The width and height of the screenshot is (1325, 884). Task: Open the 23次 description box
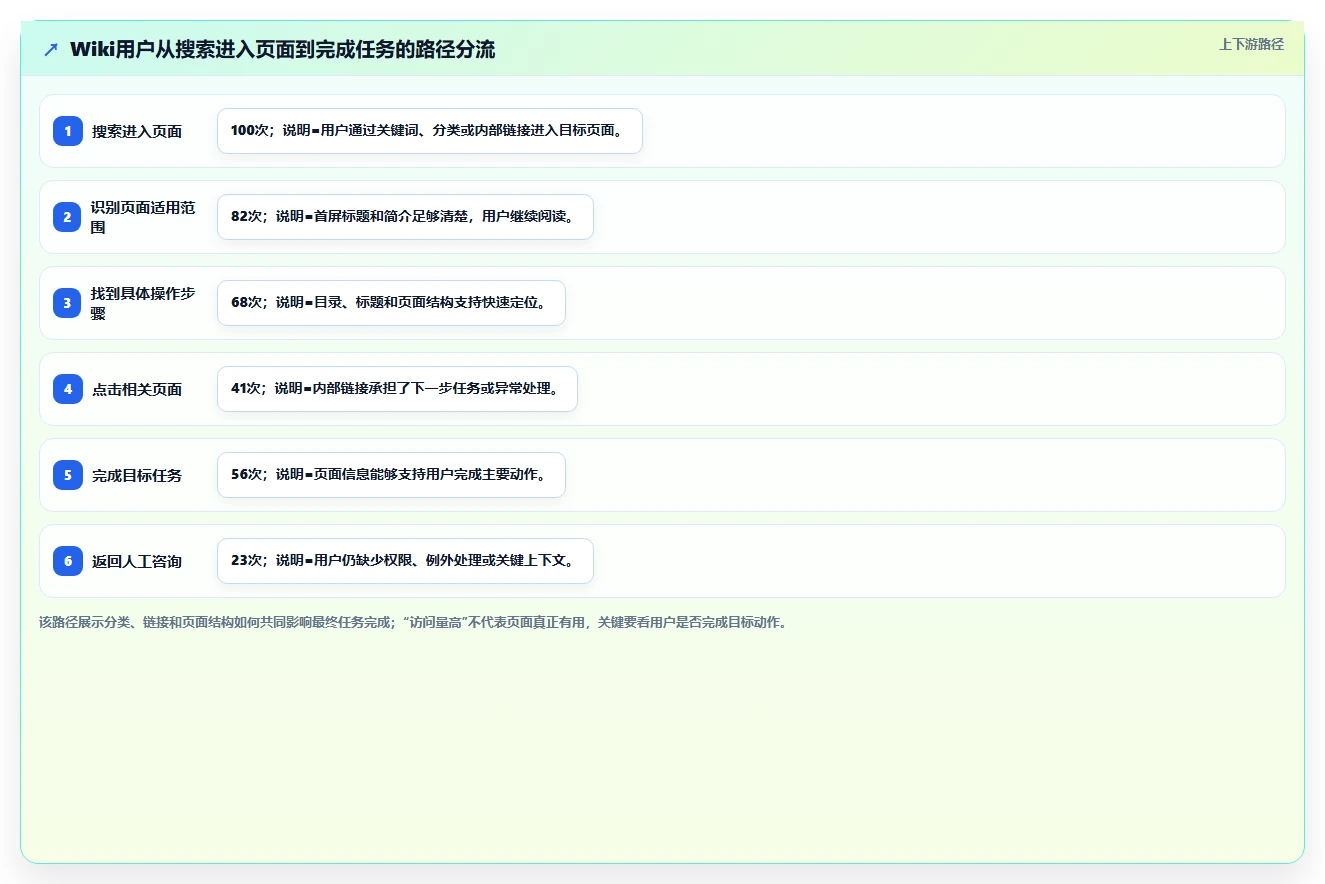[x=406, y=561]
